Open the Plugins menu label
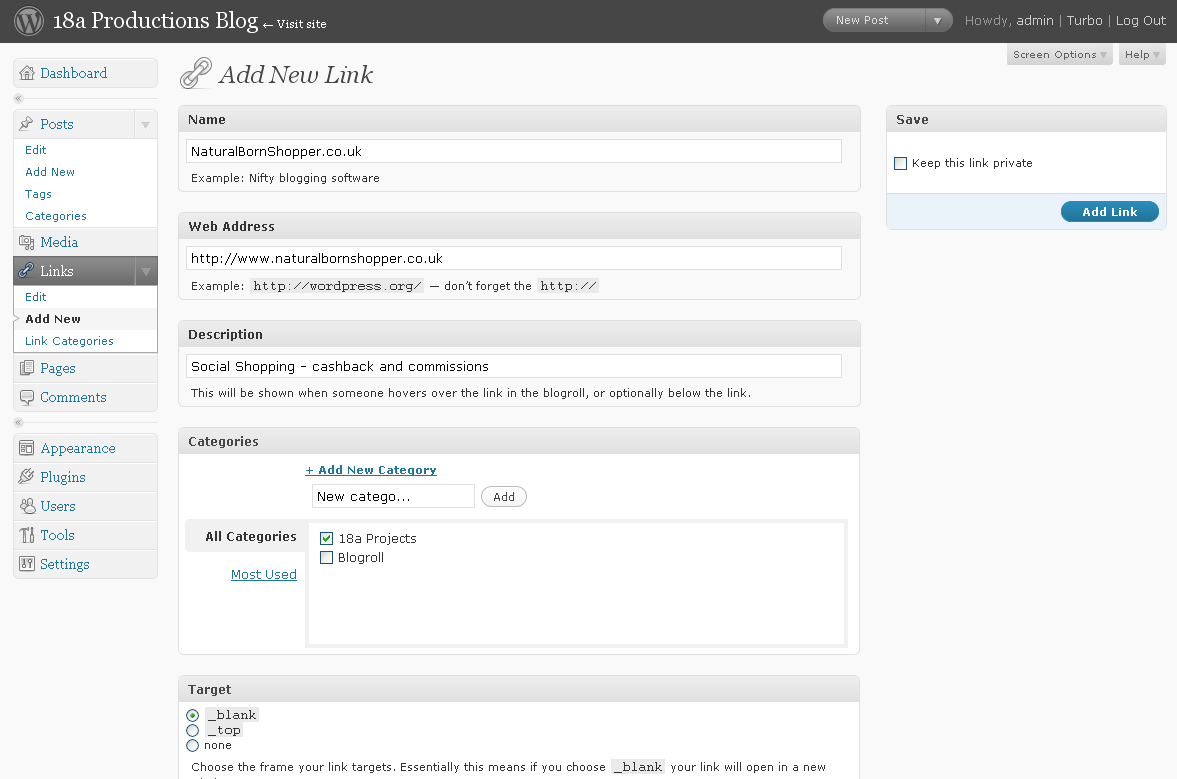This screenshot has width=1177, height=779. tap(63, 477)
